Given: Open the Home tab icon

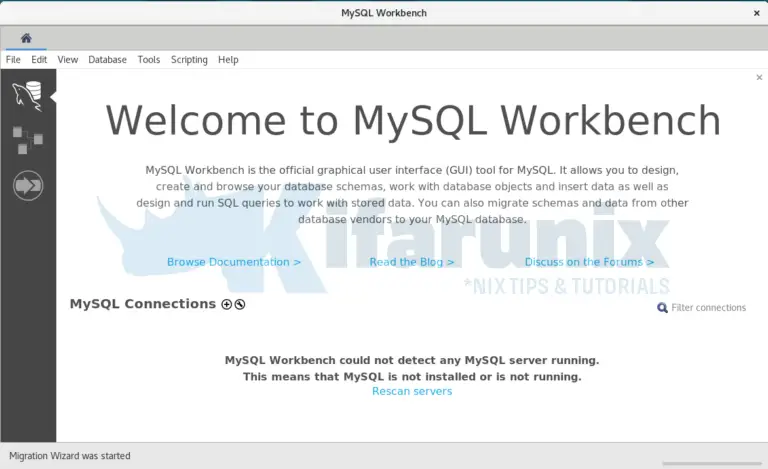Looking at the screenshot, I should pyautogui.click(x=26, y=38).
